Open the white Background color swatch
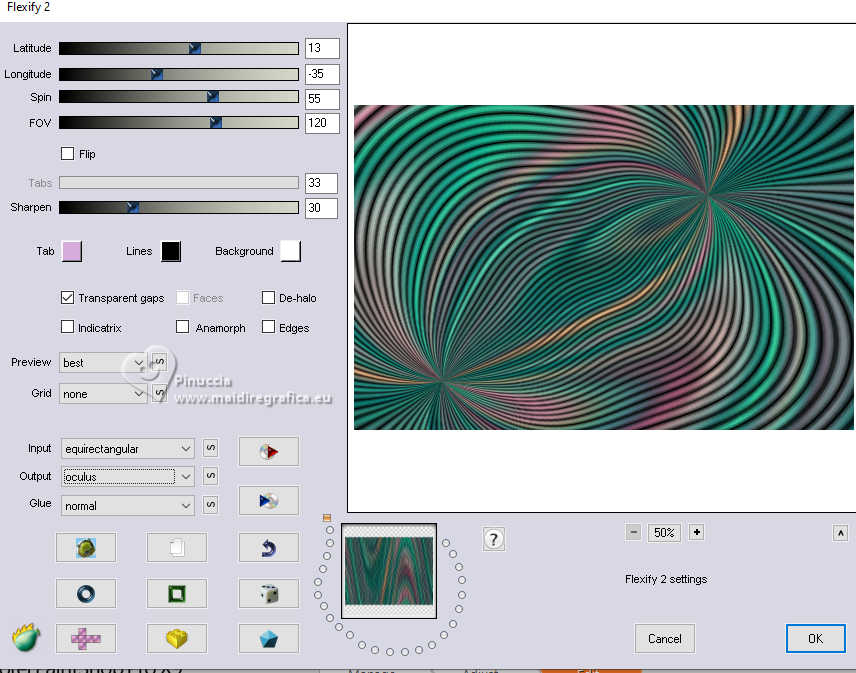The width and height of the screenshot is (856, 673). click(x=290, y=251)
